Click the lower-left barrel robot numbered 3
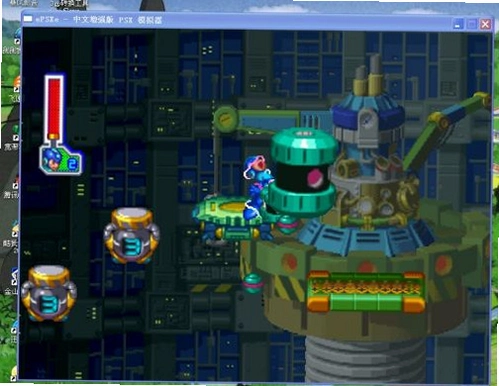The width and height of the screenshot is (499, 386). tap(49, 293)
